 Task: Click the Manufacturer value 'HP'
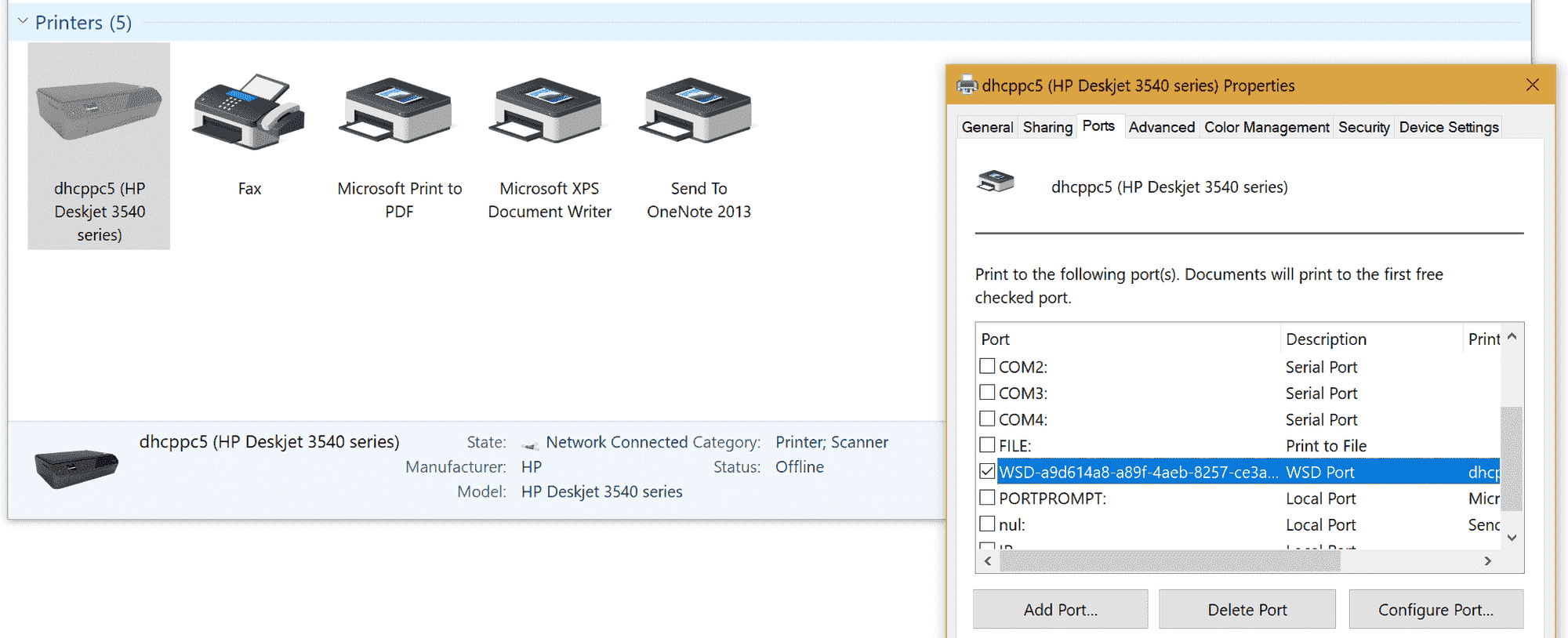pos(532,466)
